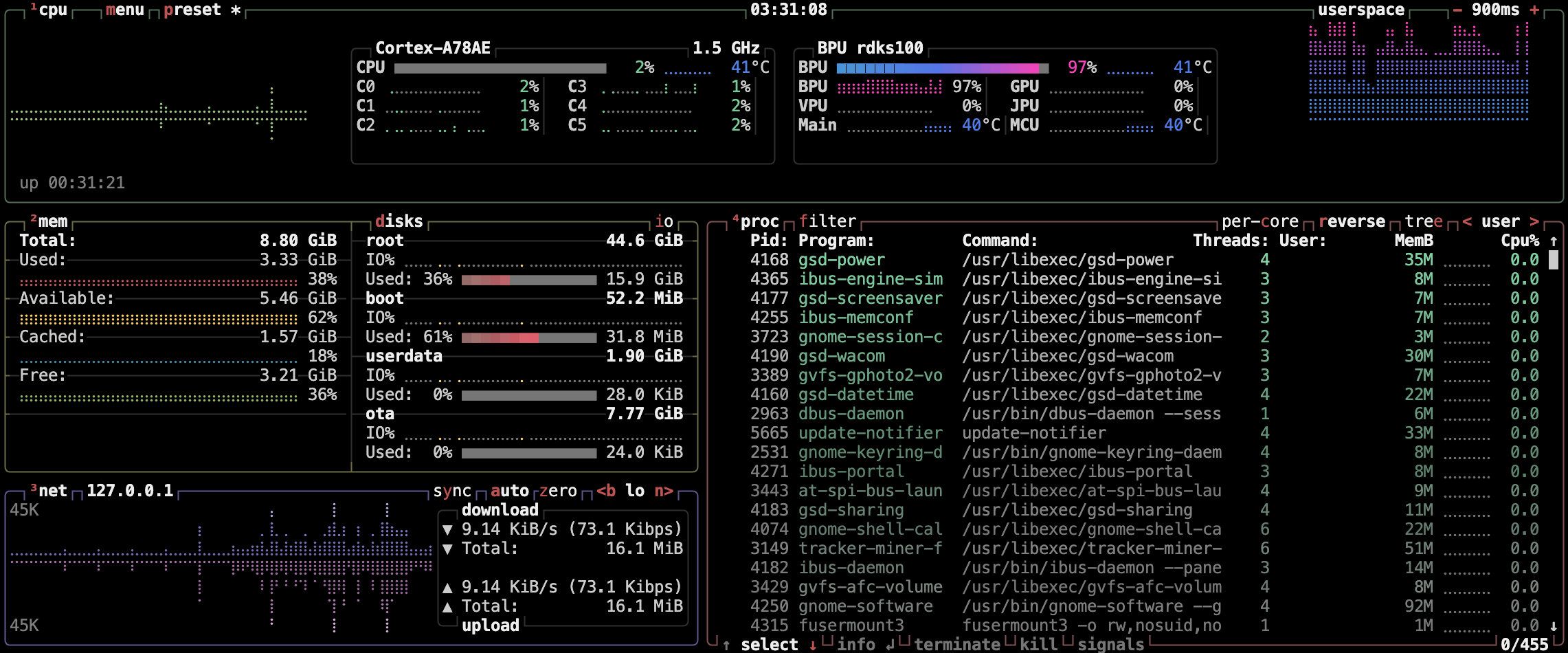Toggle the net box label

coord(49,491)
